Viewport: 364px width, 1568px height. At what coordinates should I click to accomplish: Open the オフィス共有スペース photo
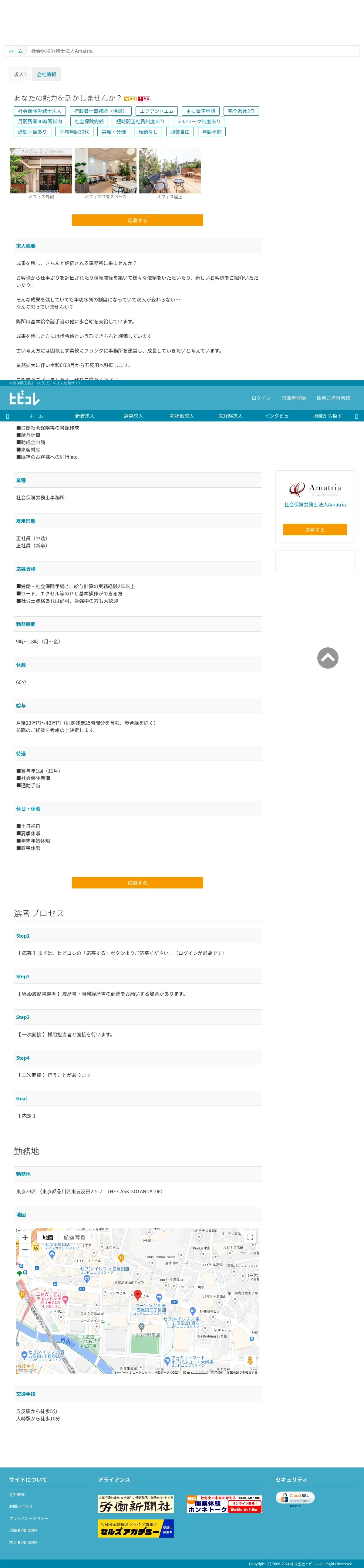(x=106, y=170)
